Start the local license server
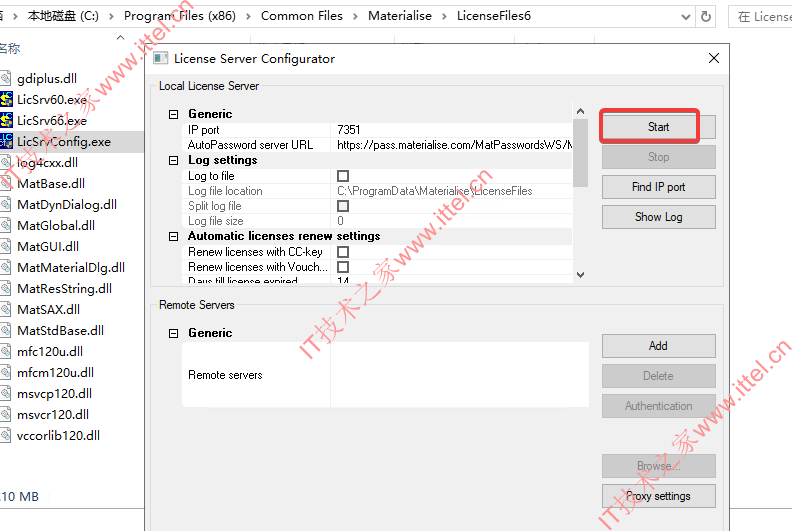The width and height of the screenshot is (792, 531). 658,127
